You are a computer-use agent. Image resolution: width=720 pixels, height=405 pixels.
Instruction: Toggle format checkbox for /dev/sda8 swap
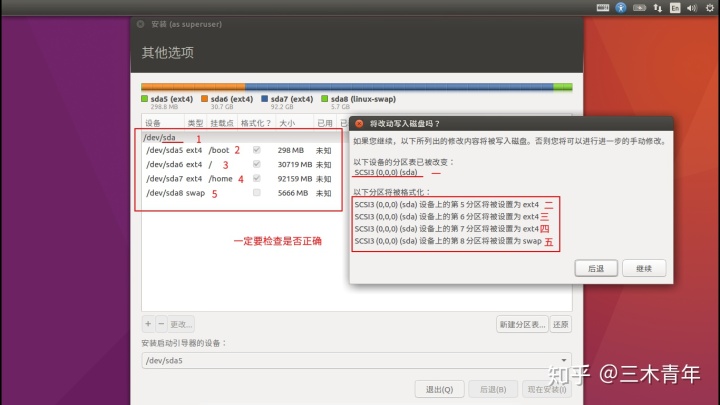(x=257, y=192)
